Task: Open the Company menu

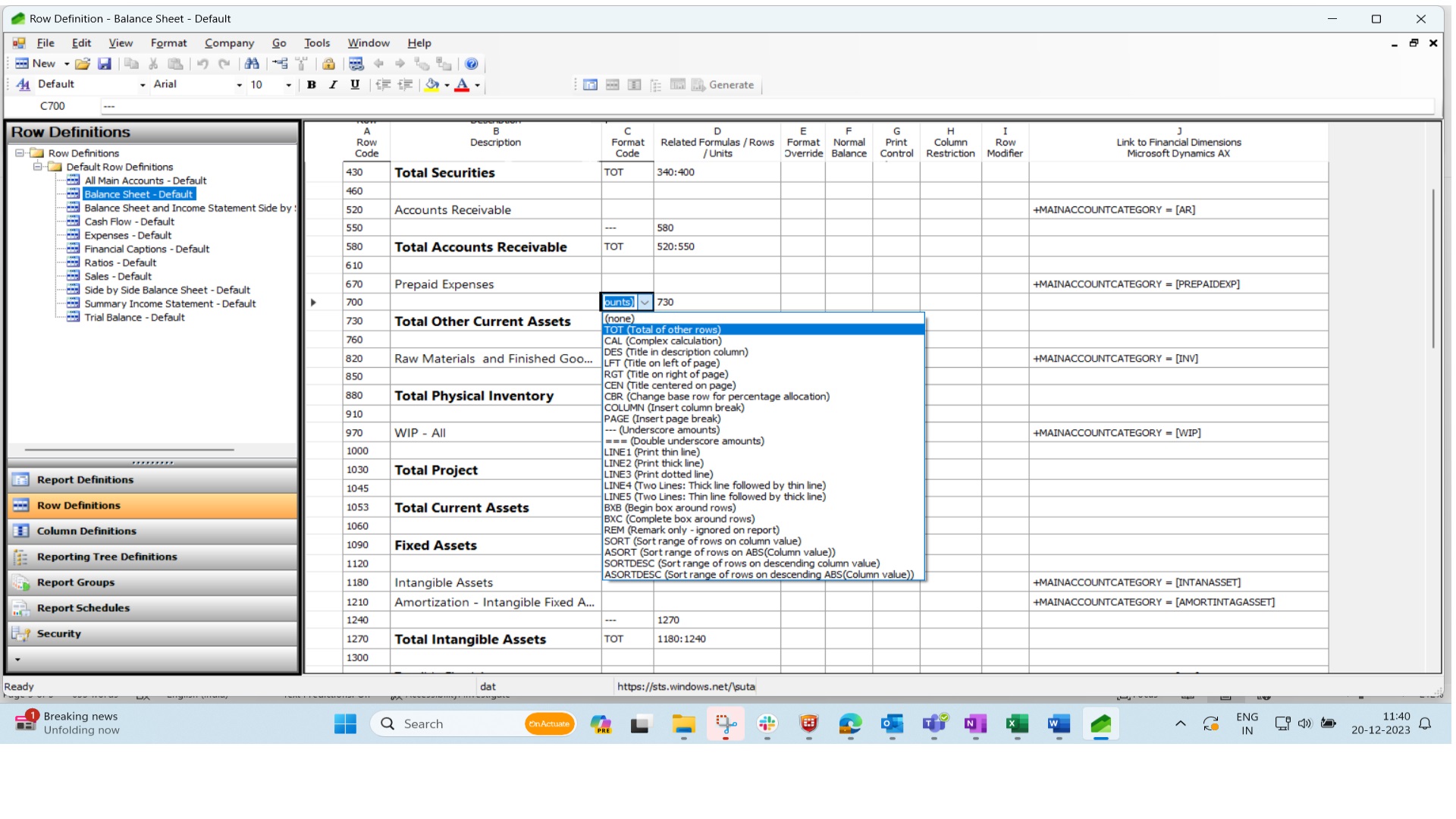Action: click(229, 43)
